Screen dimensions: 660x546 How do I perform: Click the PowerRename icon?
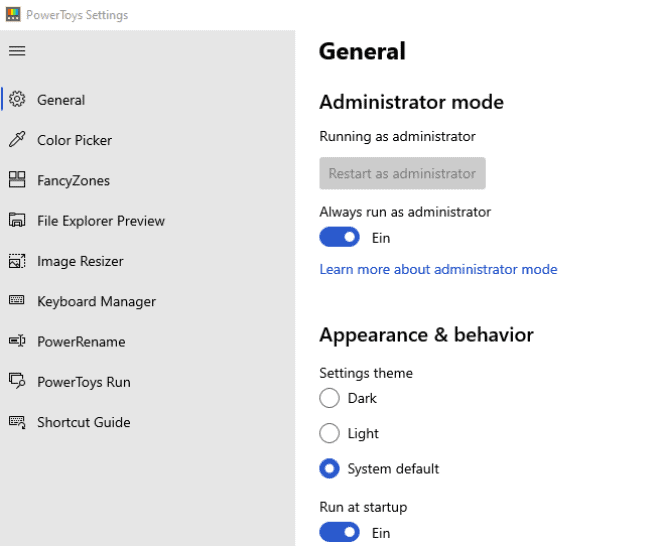pos(17,341)
